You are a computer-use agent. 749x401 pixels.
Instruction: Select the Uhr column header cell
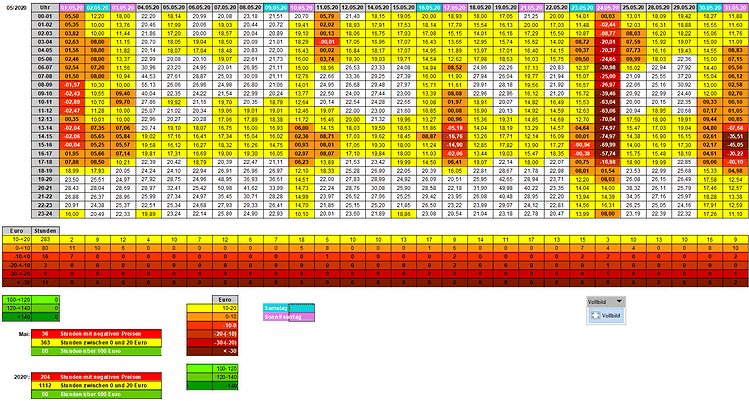[x=44, y=7]
